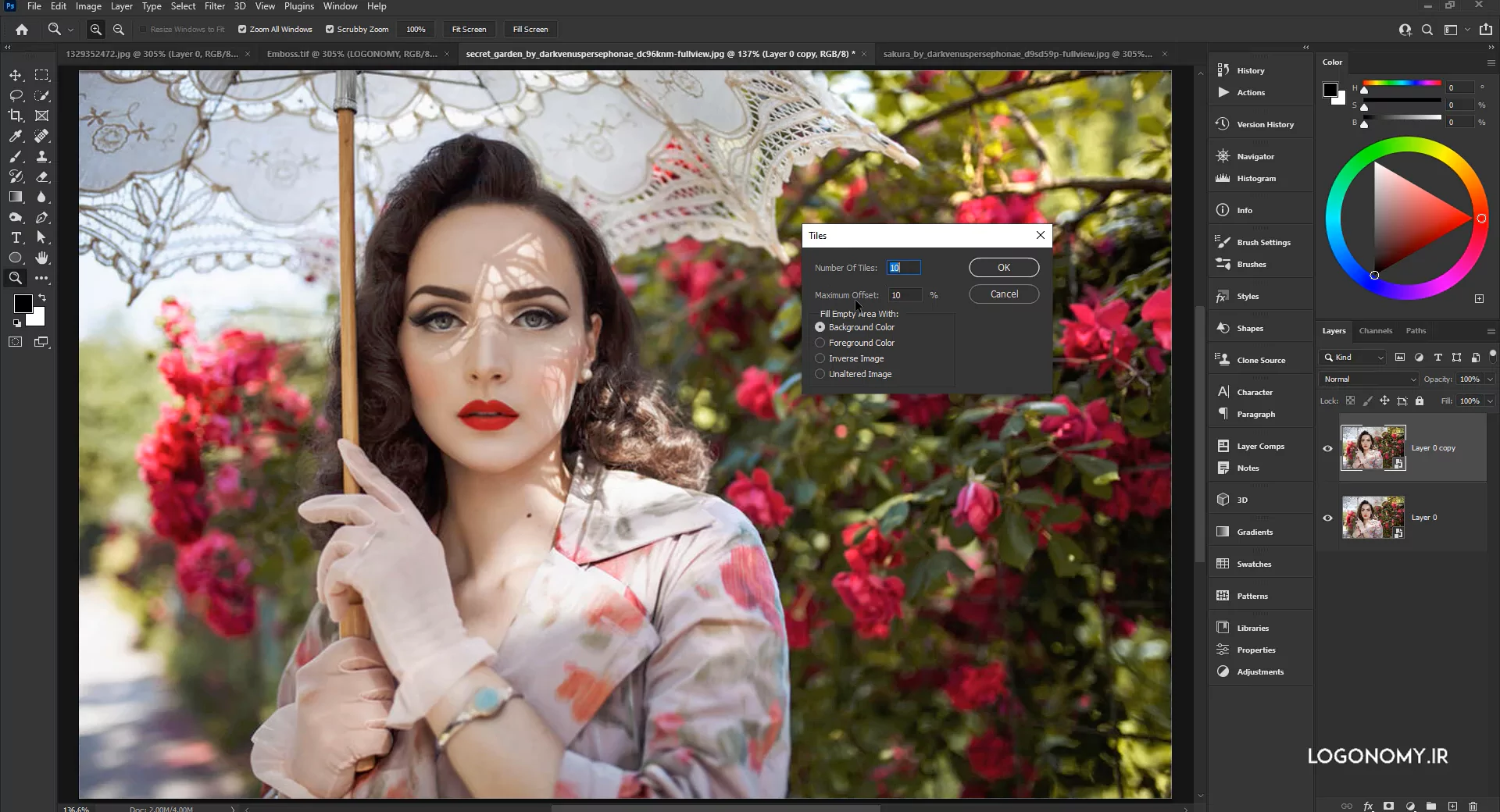Open the layer blend mode Normal dropdown
The height and width of the screenshot is (812, 1500).
[x=1369, y=379]
